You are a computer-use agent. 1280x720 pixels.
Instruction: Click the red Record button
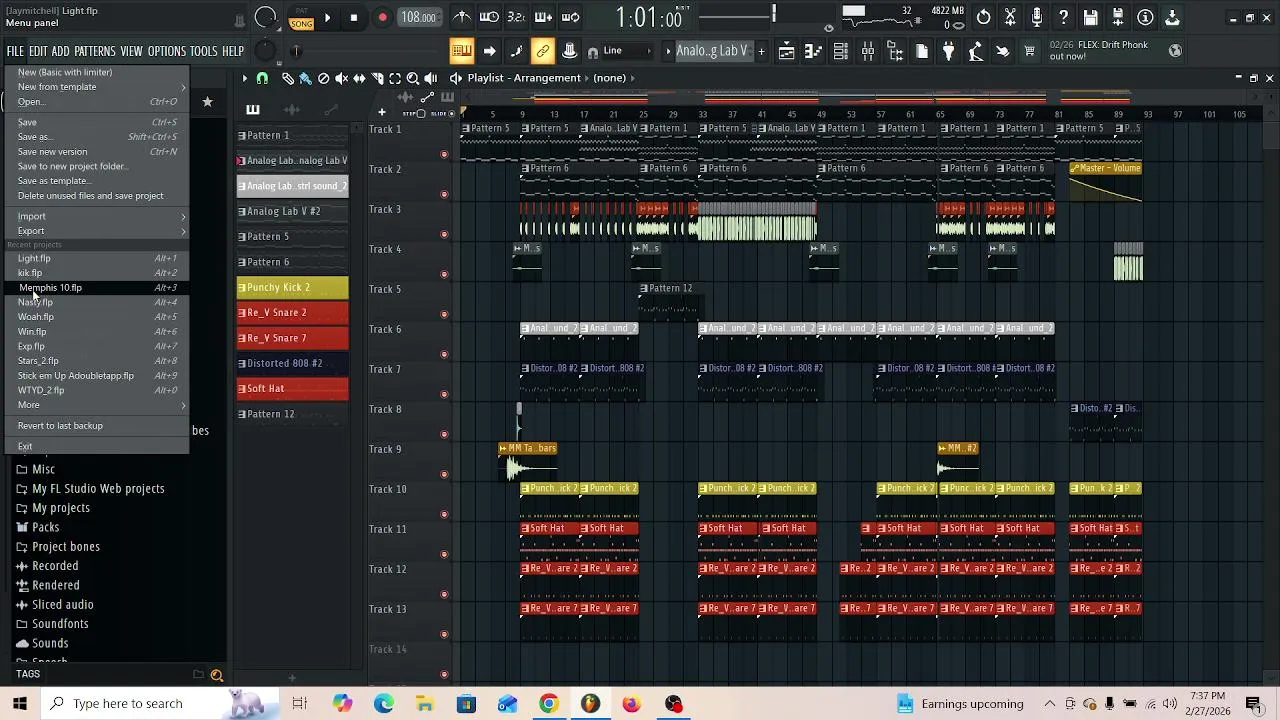[x=382, y=18]
